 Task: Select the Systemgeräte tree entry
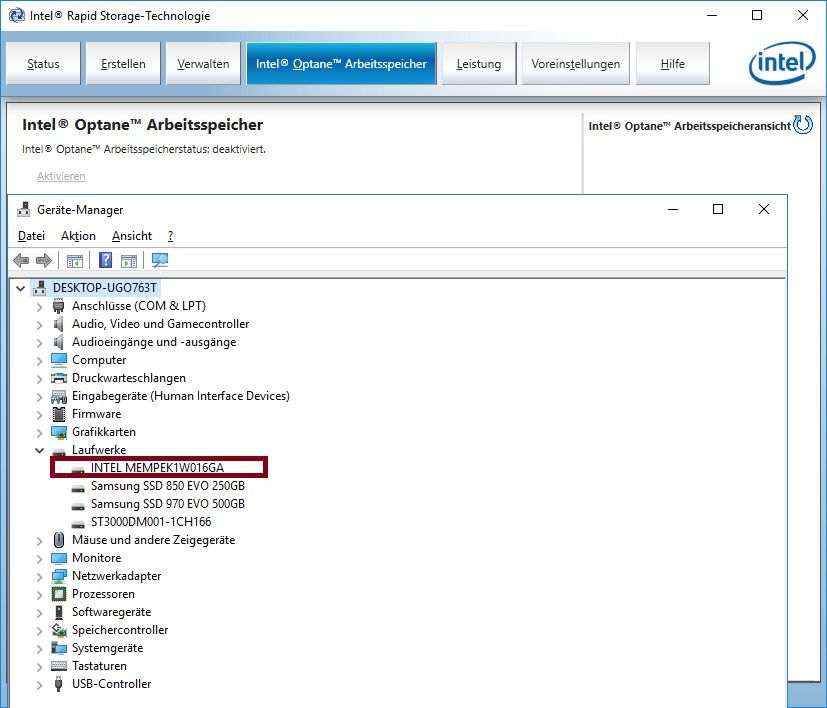(x=108, y=648)
